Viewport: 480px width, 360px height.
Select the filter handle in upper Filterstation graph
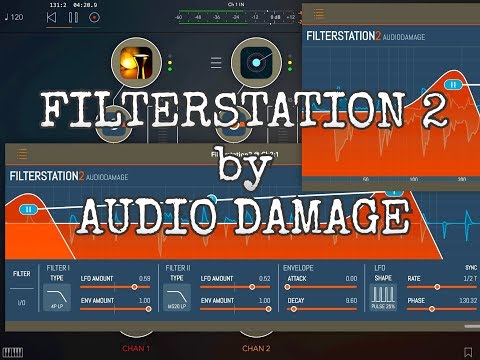453,85
